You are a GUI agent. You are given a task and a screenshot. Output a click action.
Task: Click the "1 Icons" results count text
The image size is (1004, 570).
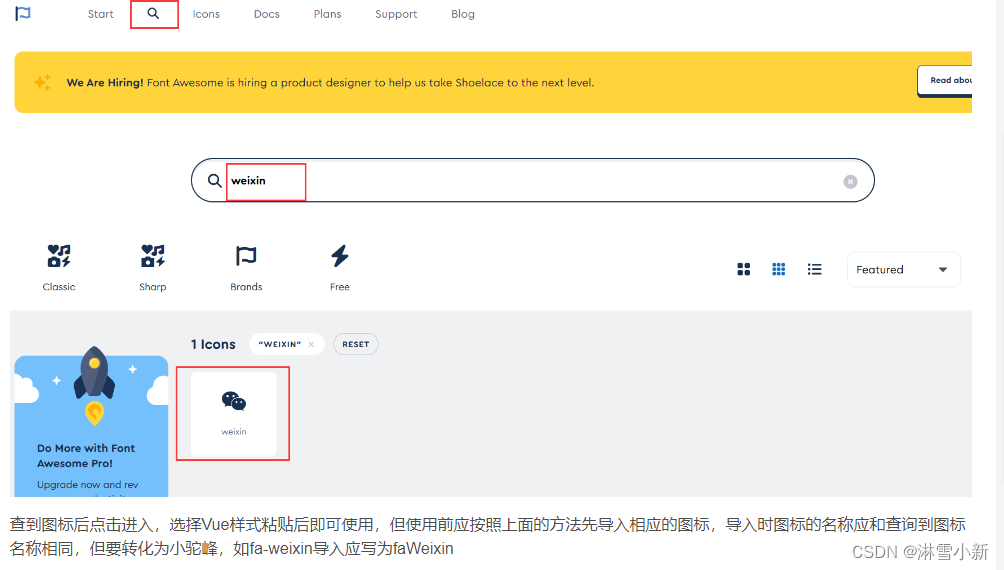(x=213, y=345)
